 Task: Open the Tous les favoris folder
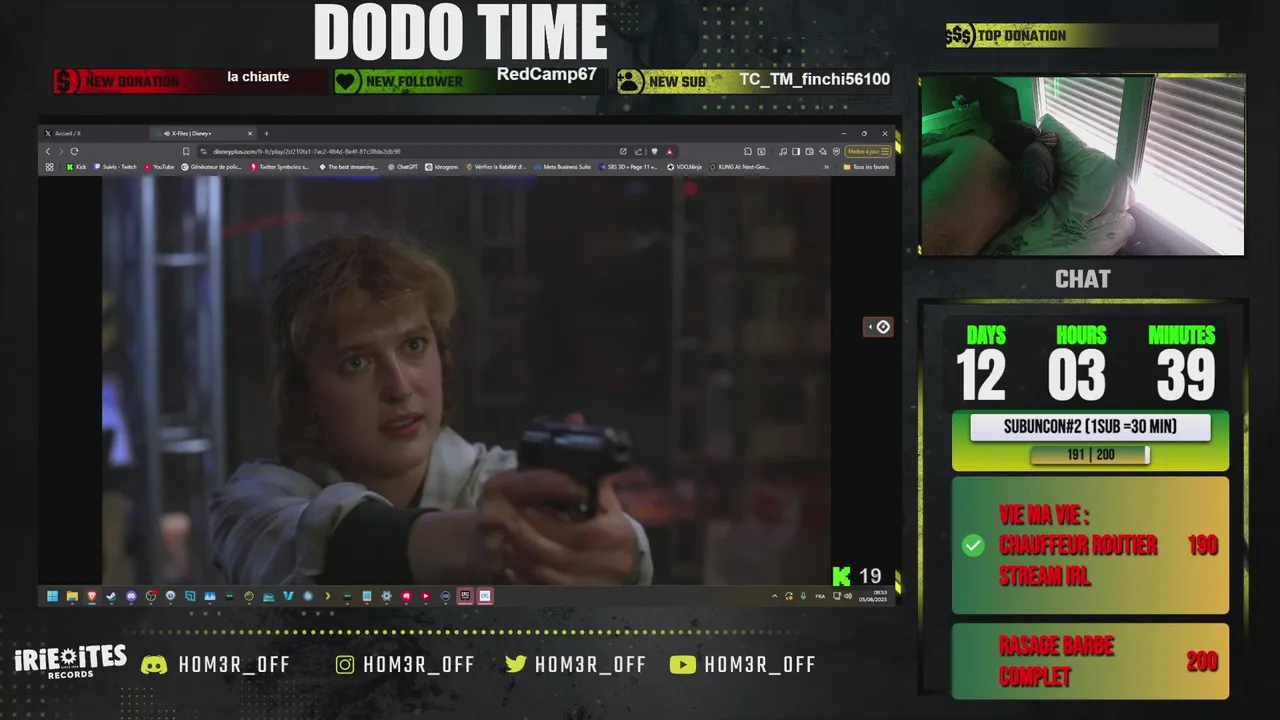866,167
